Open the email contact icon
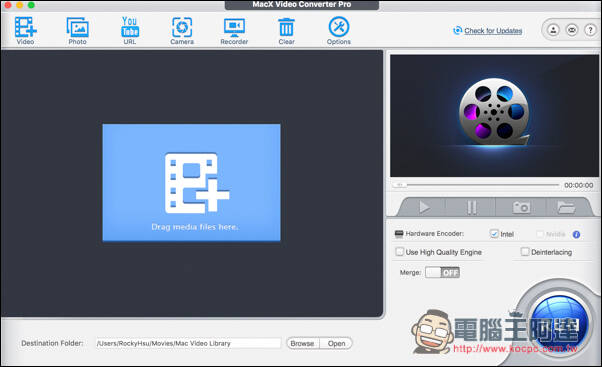Image resolution: width=602 pixels, height=367 pixels. (572, 30)
